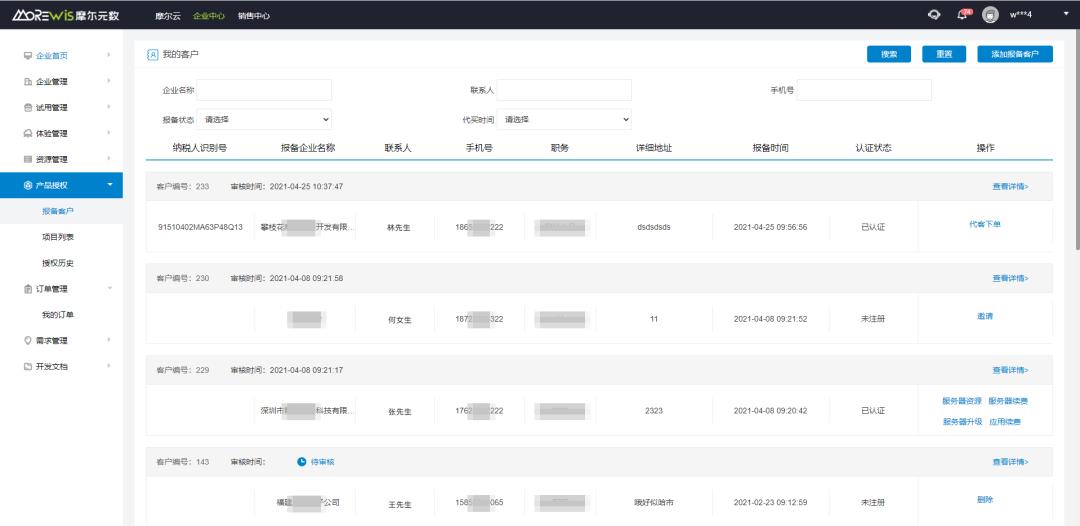Viewport: 1080px width, 526px height.
Task: Click the 需求管理 location pin icon
Action: pos(28,341)
